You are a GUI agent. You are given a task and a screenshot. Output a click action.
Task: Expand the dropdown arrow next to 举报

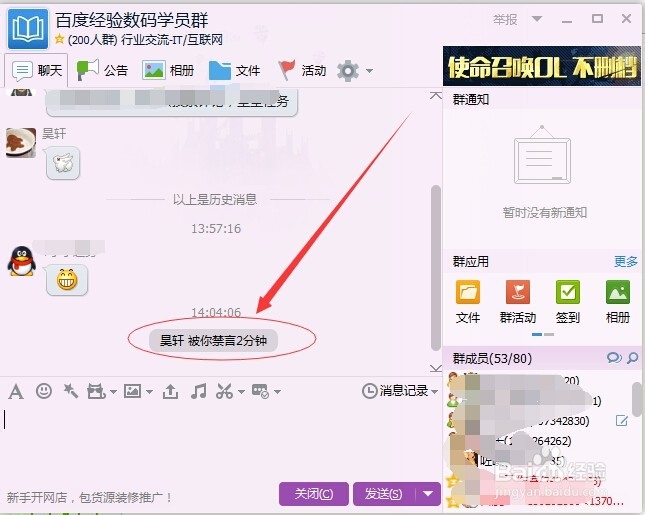pos(537,19)
